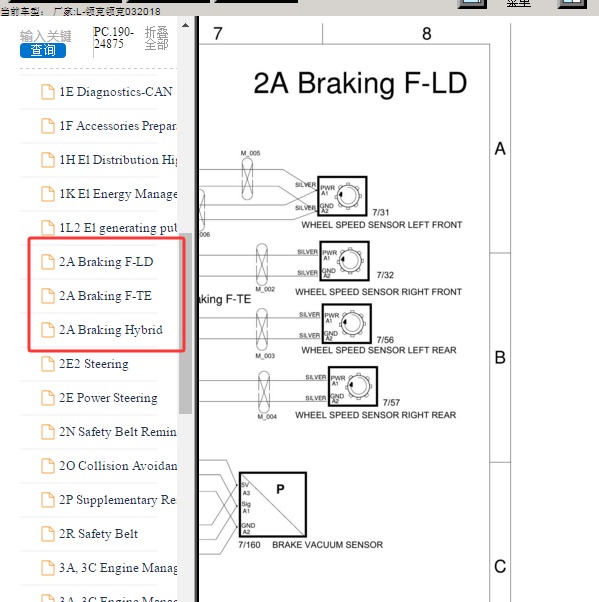Click WHEEL SPEED SENSOR RIGHT REAR label
599x602 pixels.
[376, 415]
